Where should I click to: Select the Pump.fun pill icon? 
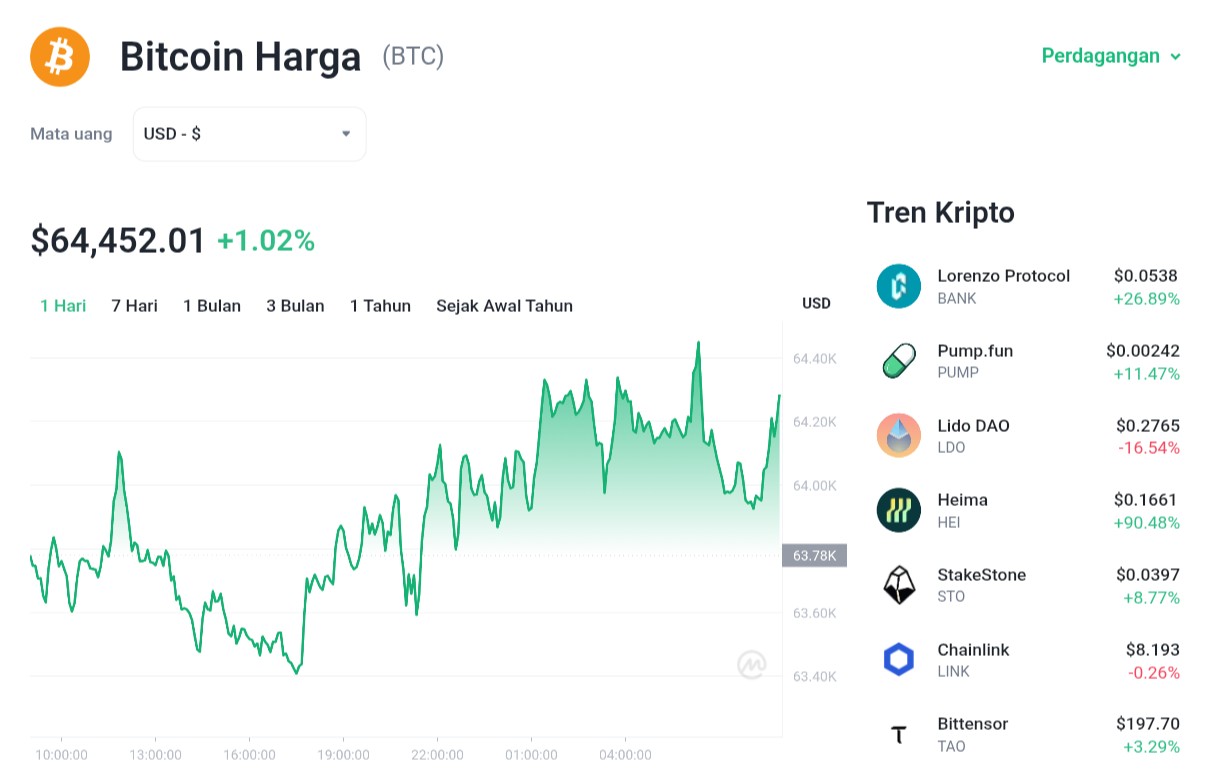[898, 361]
